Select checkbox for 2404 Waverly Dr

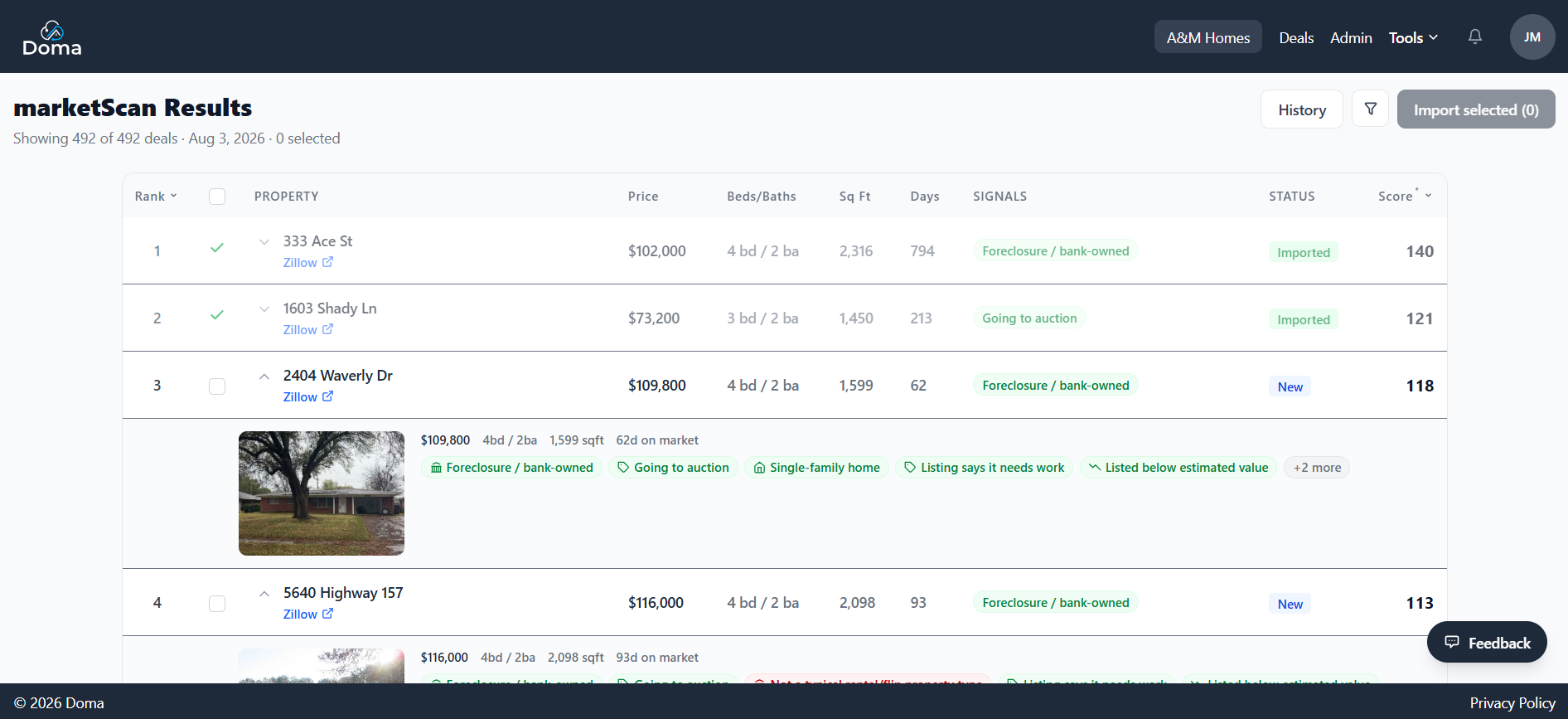point(217,386)
